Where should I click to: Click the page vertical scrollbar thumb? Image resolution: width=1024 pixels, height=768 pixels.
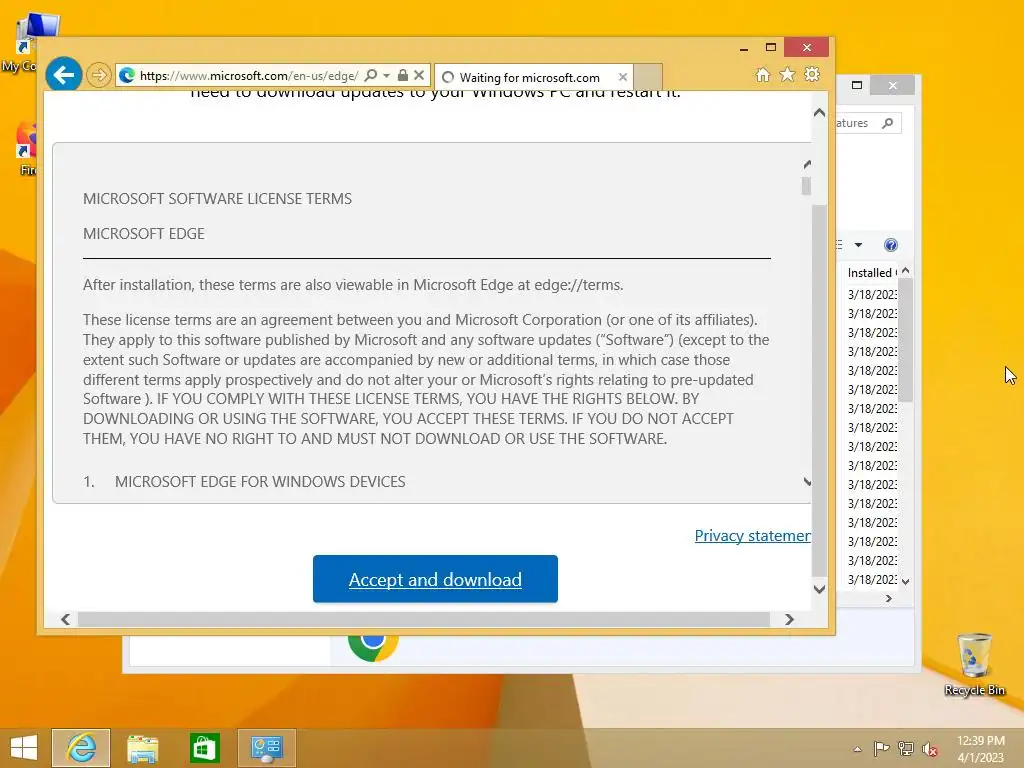819,391
